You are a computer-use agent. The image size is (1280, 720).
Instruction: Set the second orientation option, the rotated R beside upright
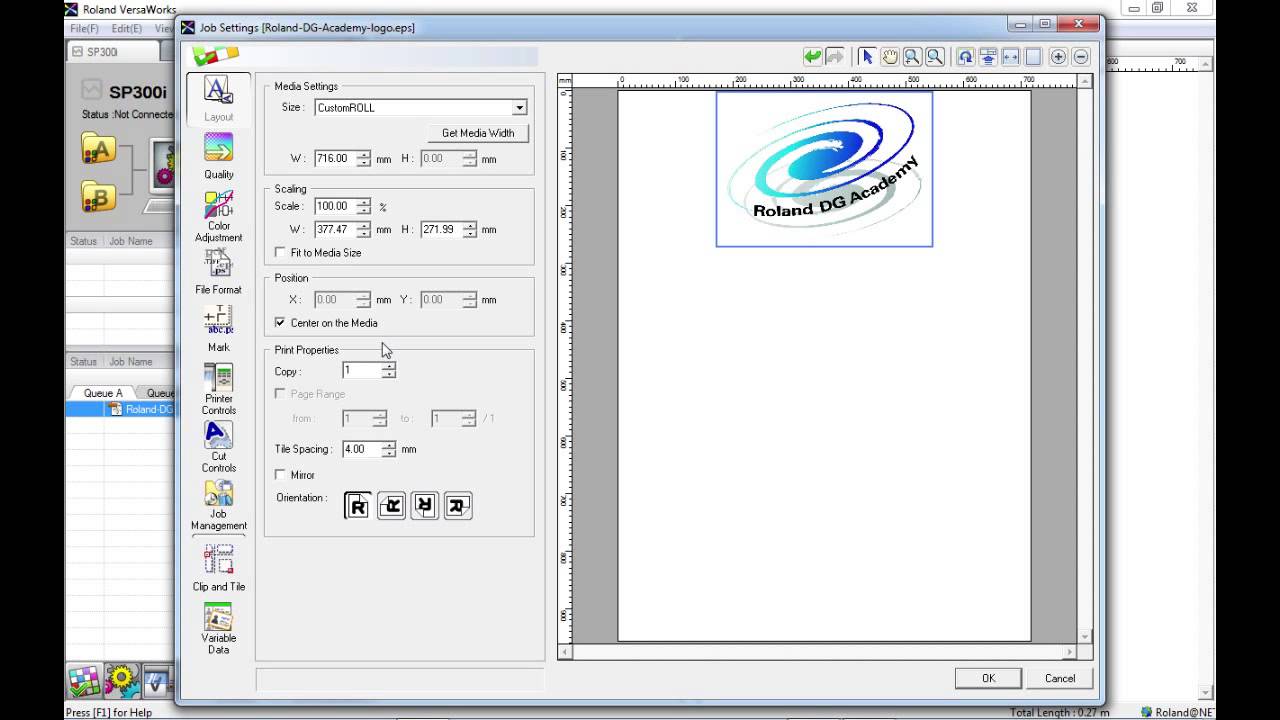[x=391, y=506]
